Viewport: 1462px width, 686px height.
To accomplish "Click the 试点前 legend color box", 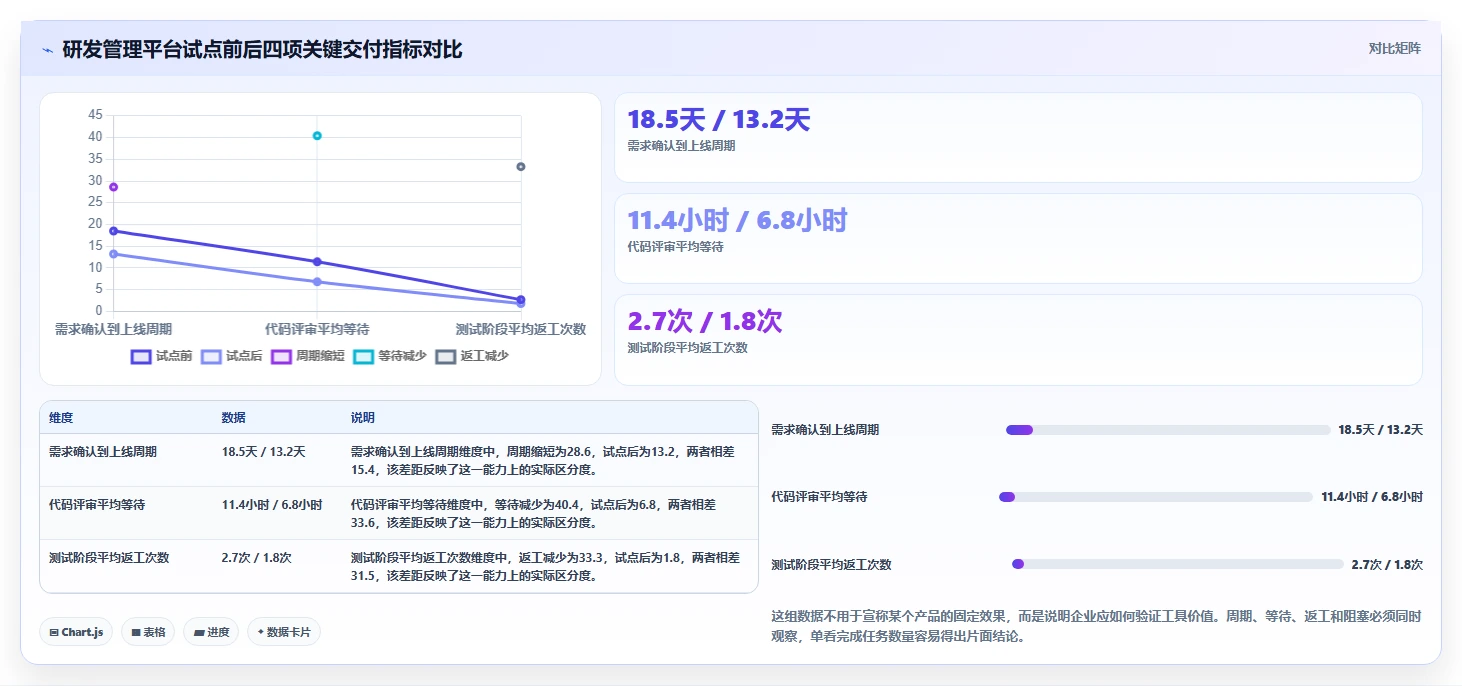I will (x=141, y=356).
